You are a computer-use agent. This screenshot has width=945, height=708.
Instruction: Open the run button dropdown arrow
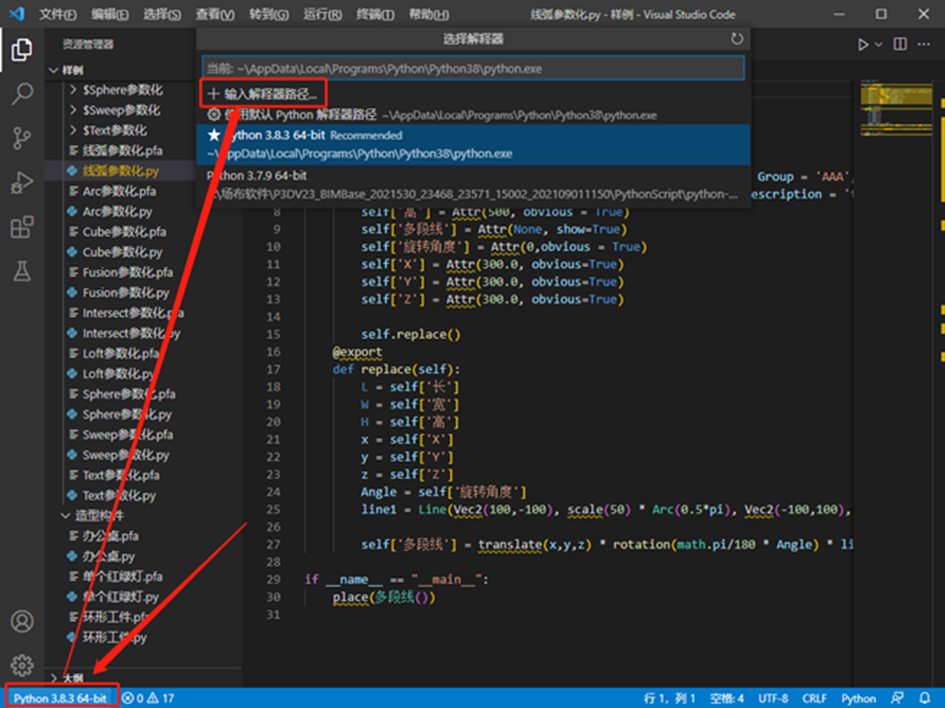coord(879,45)
